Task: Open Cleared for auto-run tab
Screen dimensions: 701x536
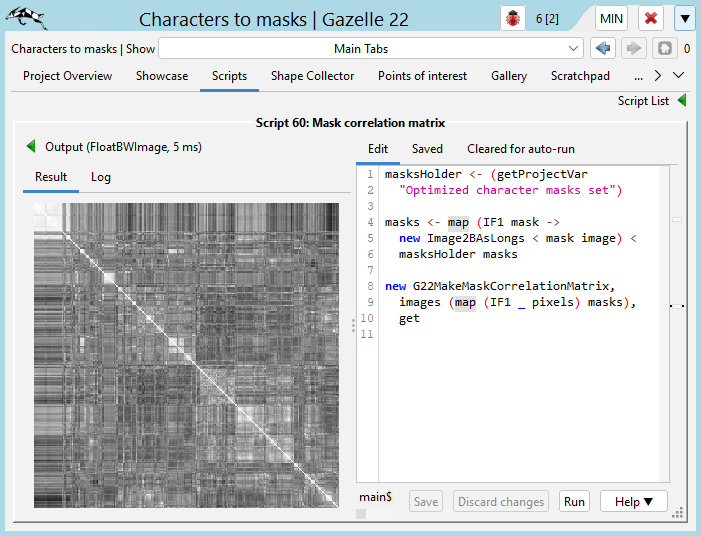Action: click(520, 149)
